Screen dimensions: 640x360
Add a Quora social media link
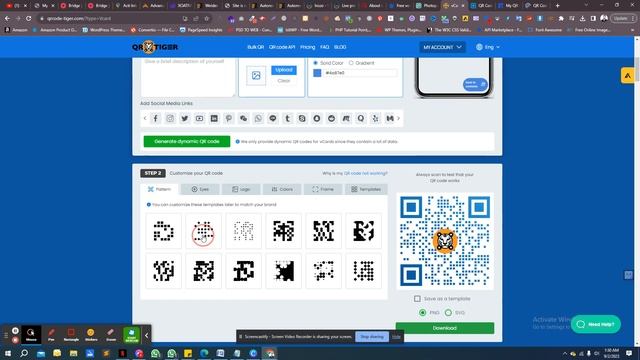click(x=361, y=118)
